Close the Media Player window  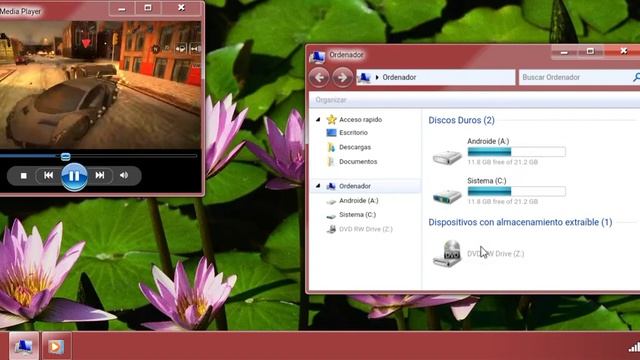[181, 8]
